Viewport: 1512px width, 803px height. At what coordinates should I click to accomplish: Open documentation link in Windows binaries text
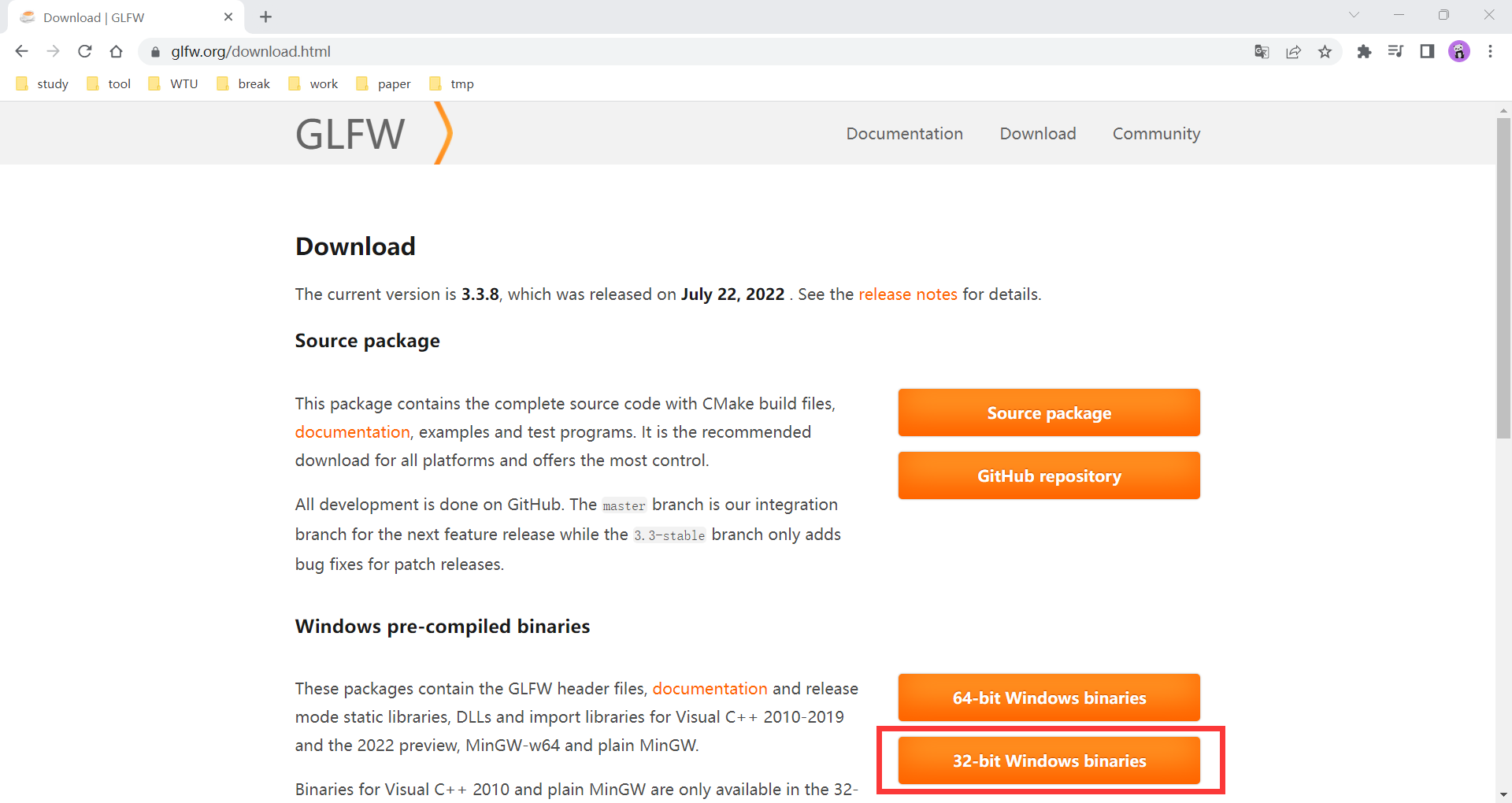pyautogui.click(x=710, y=689)
